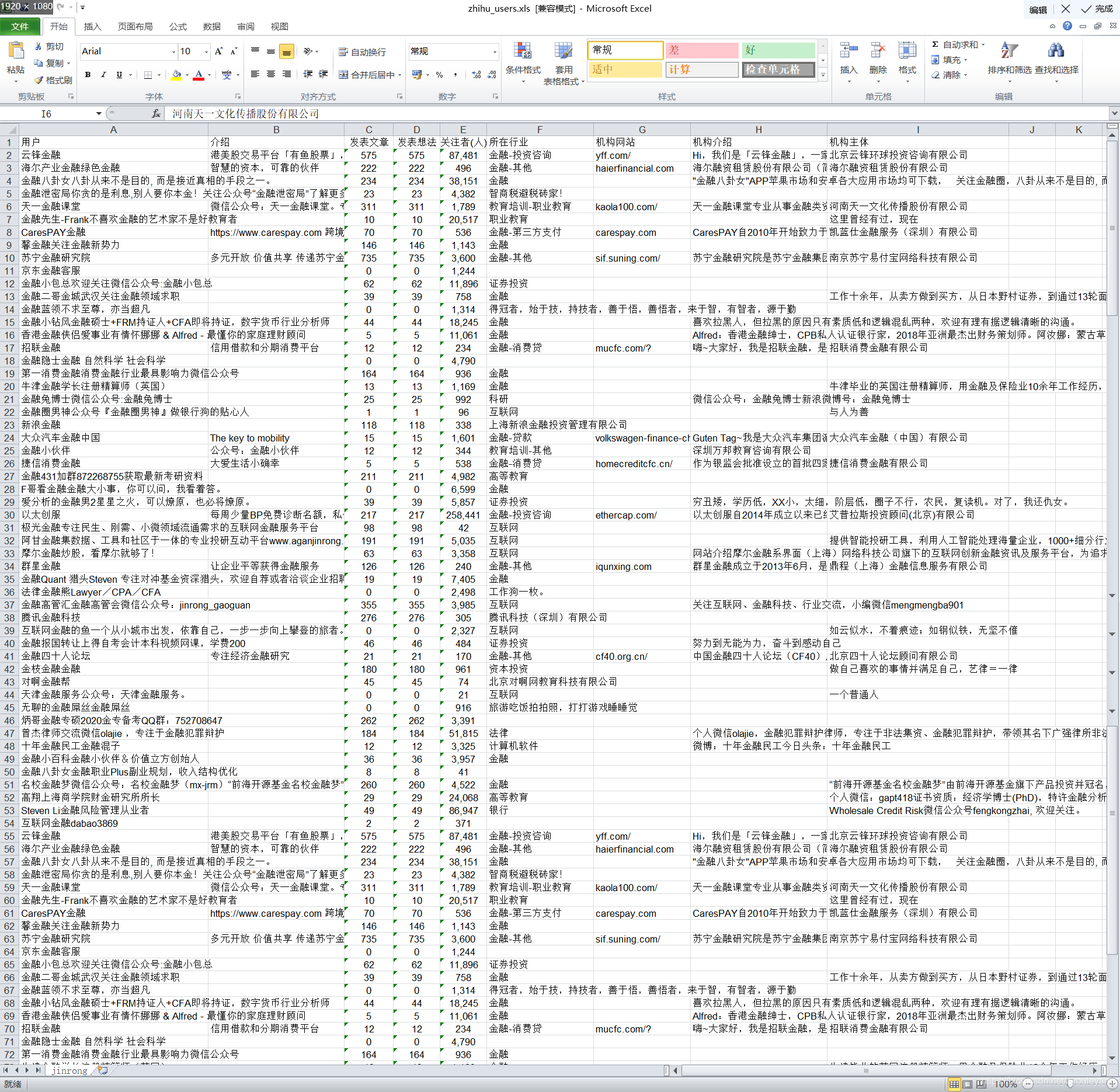Toggle align text left
The height and width of the screenshot is (1092, 1120).
tap(255, 74)
